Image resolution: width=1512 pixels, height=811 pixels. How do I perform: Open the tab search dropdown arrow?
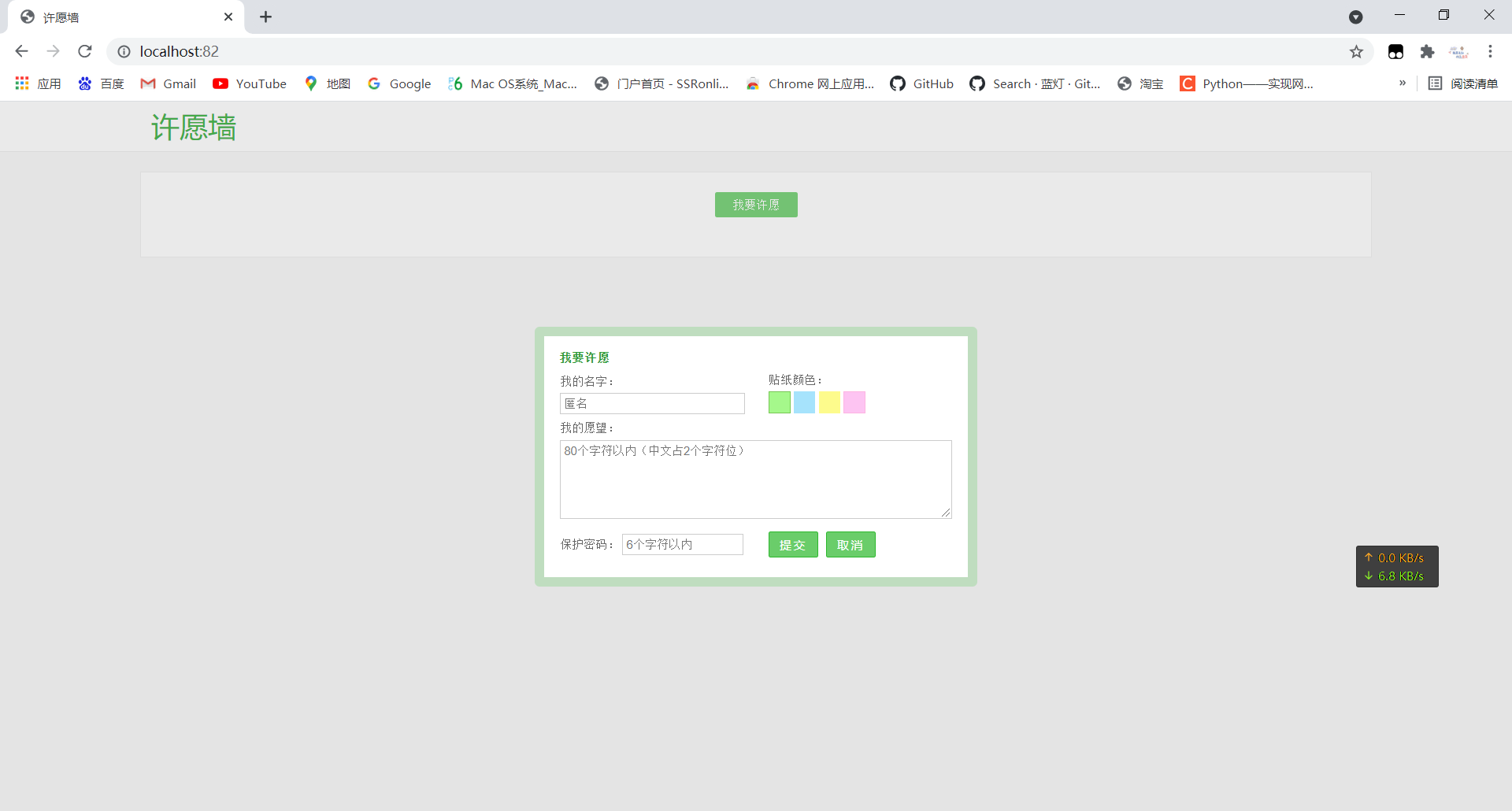coord(1355,17)
